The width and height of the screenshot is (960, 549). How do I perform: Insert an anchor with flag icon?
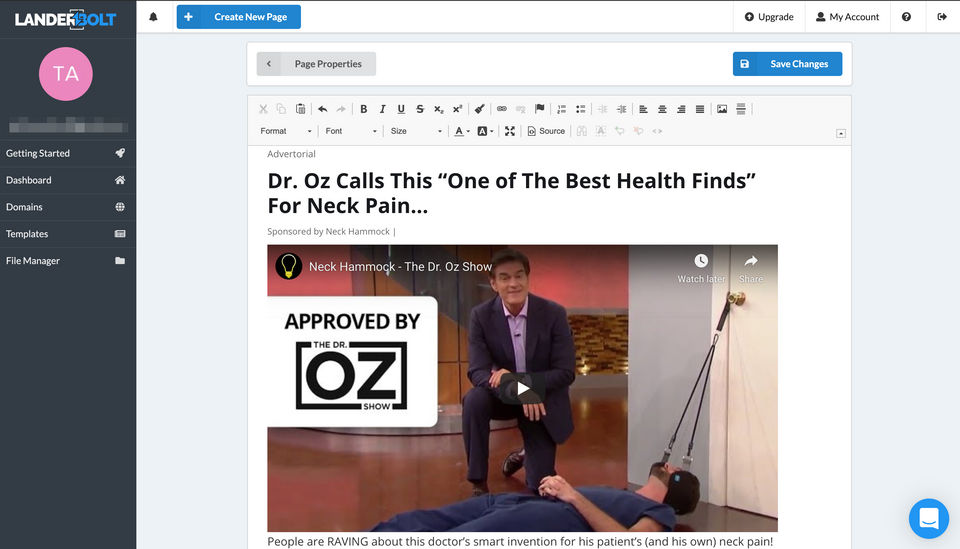(540, 109)
